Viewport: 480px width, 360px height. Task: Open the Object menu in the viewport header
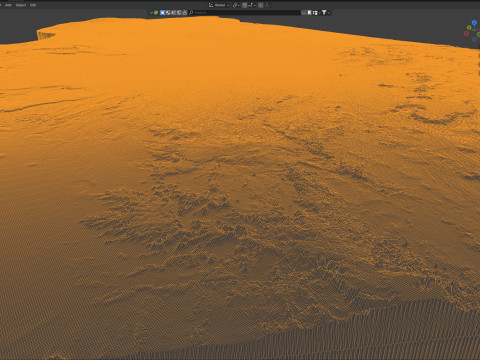pos(21,5)
